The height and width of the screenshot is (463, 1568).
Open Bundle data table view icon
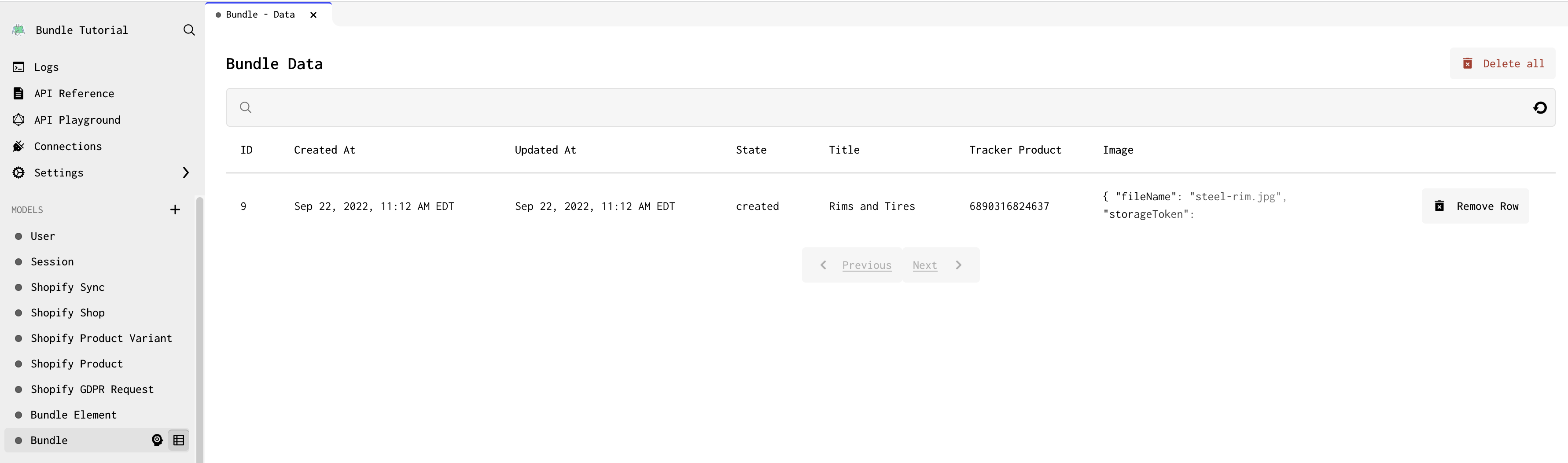pos(178,440)
